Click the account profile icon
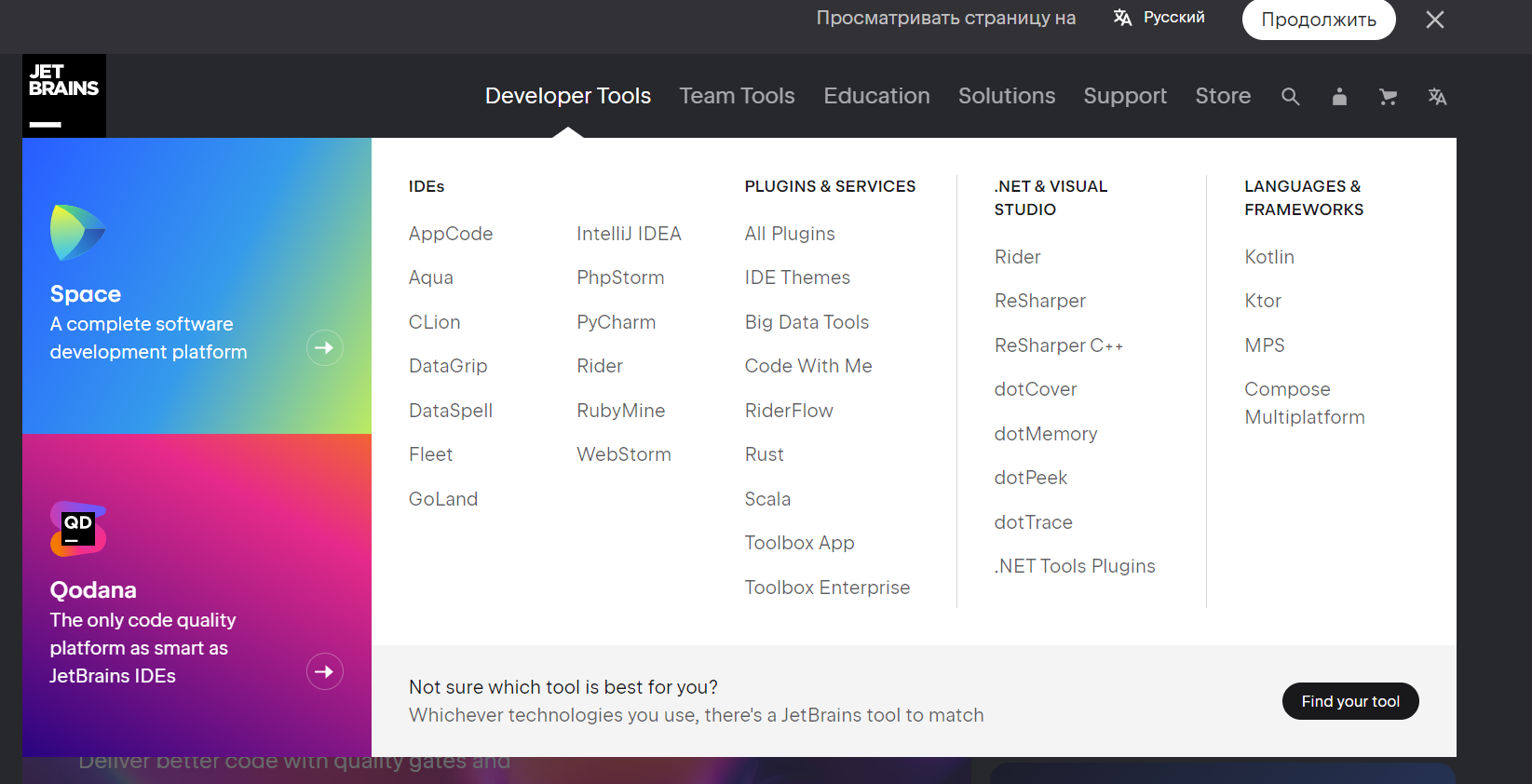Image resolution: width=1532 pixels, height=784 pixels. pyautogui.click(x=1339, y=97)
